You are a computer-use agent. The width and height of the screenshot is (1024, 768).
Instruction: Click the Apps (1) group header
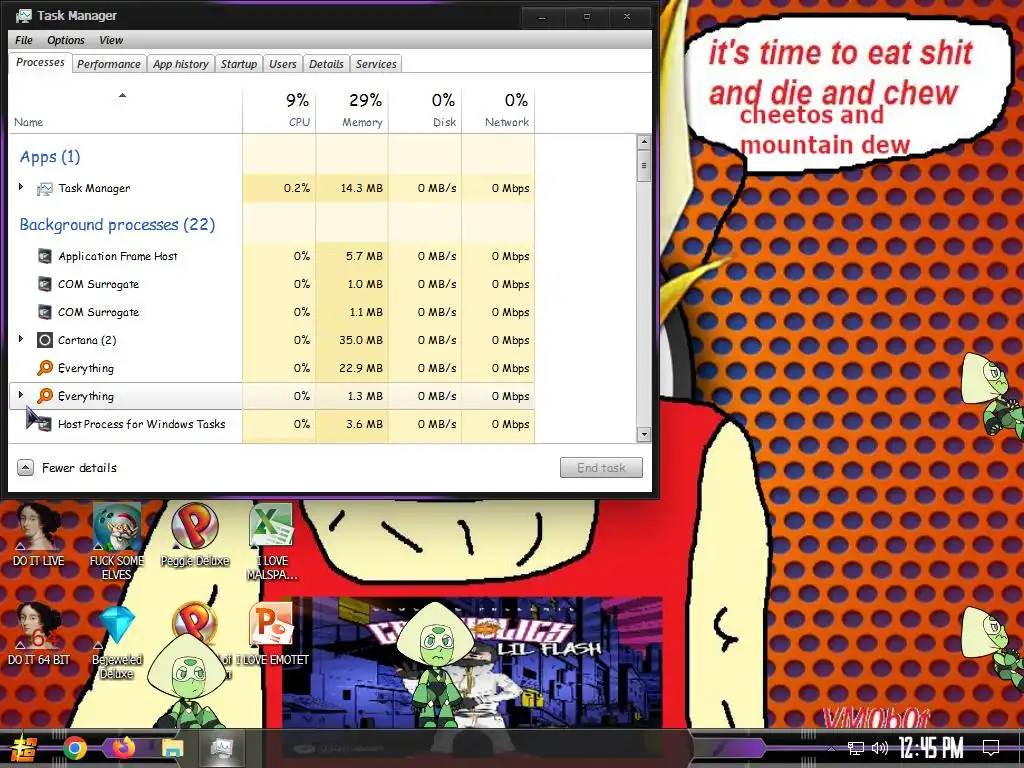[x=50, y=157]
